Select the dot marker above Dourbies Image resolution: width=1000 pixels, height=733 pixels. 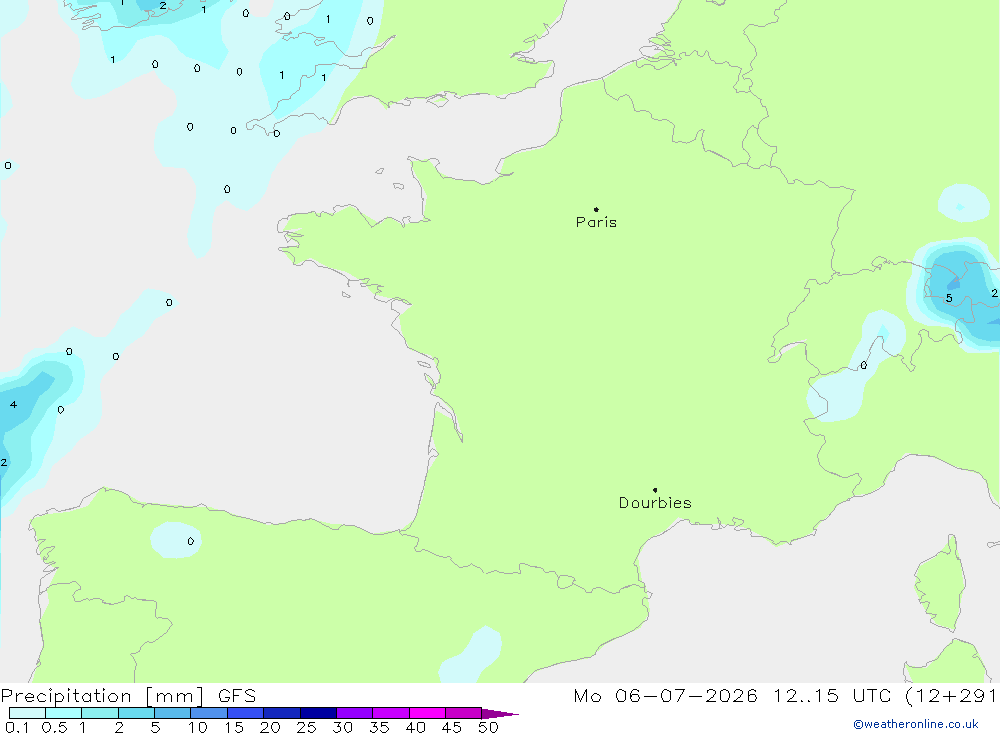(x=655, y=490)
